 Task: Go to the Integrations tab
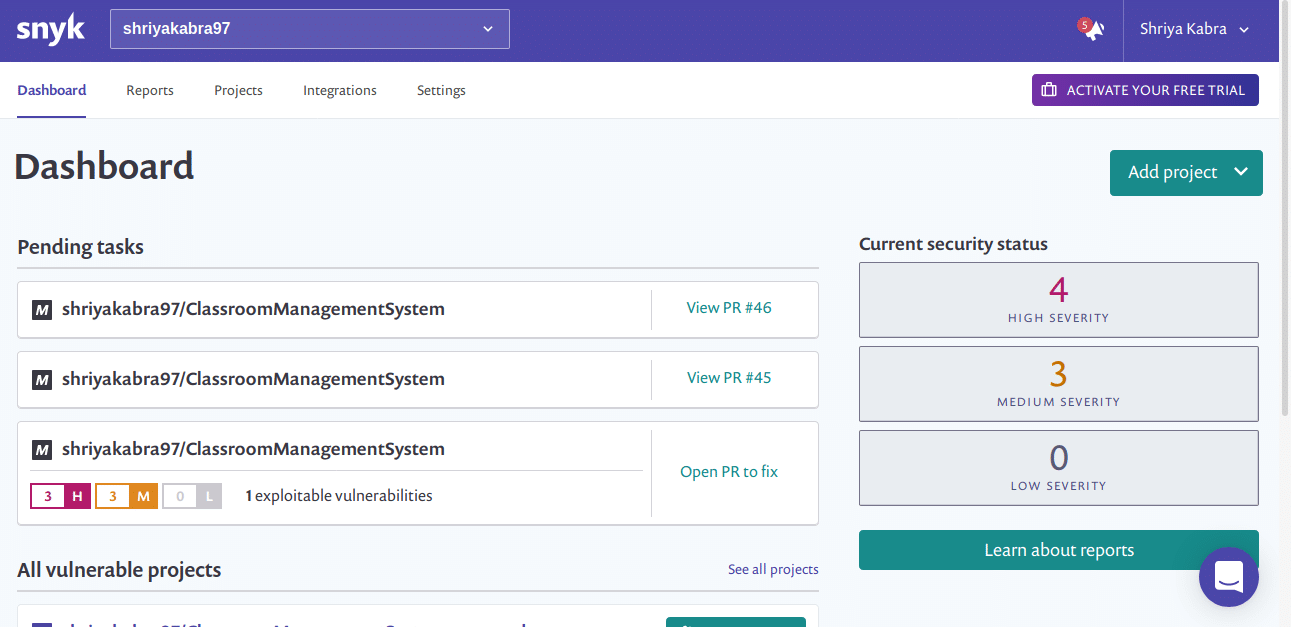(x=340, y=90)
